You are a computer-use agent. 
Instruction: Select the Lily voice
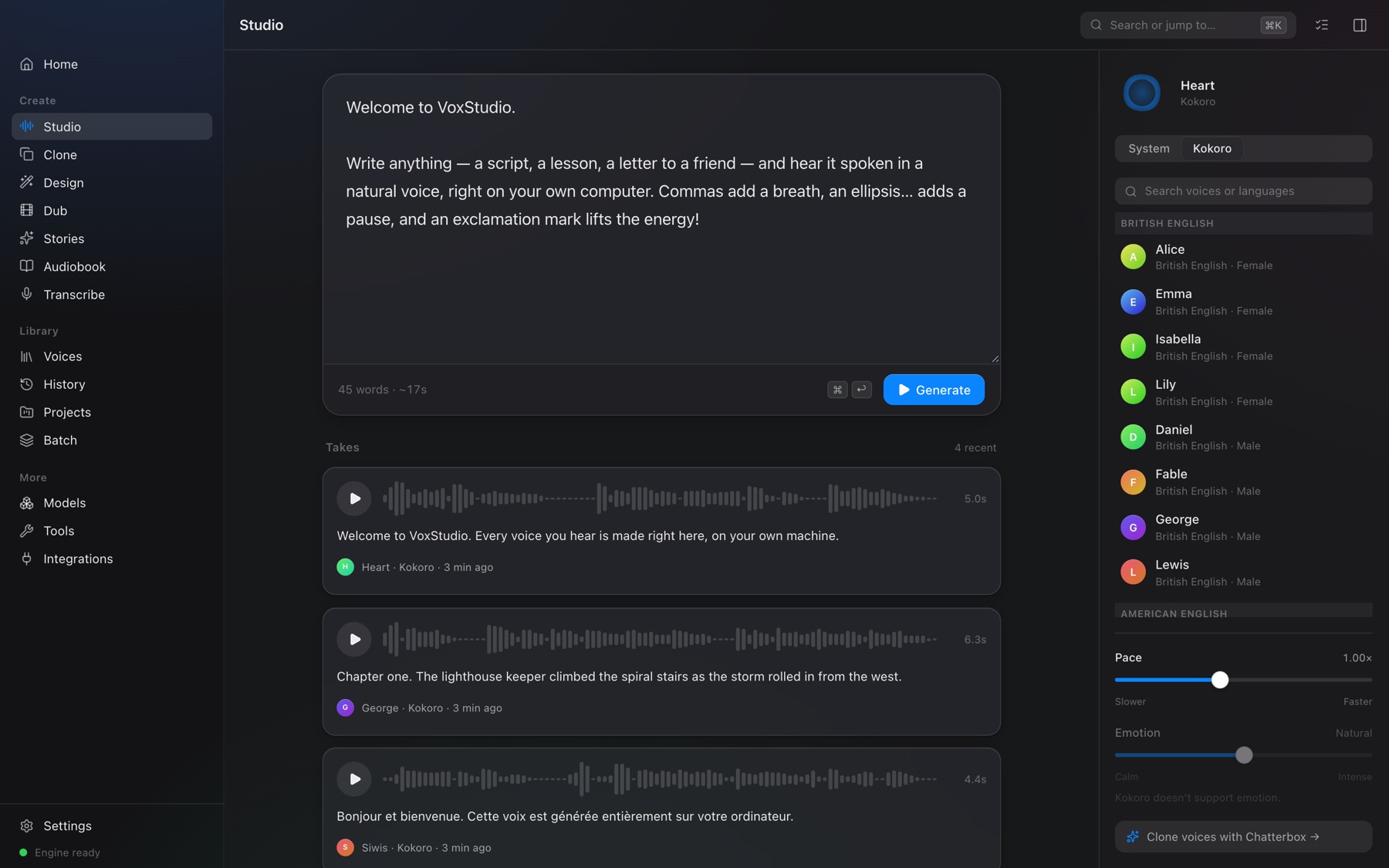(x=1243, y=392)
